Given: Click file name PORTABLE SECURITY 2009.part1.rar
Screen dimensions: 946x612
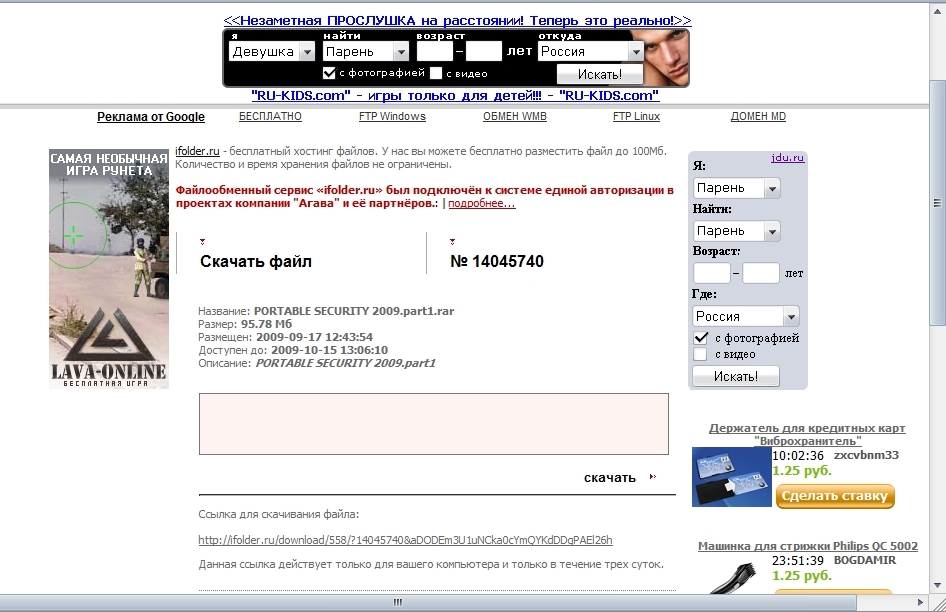Looking at the screenshot, I should 354,311.
